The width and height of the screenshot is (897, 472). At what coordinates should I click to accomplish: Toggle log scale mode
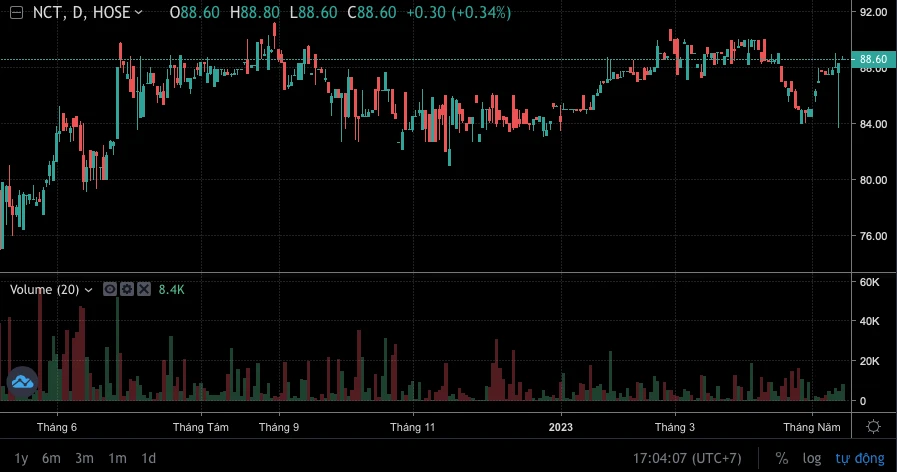pyautogui.click(x=812, y=458)
